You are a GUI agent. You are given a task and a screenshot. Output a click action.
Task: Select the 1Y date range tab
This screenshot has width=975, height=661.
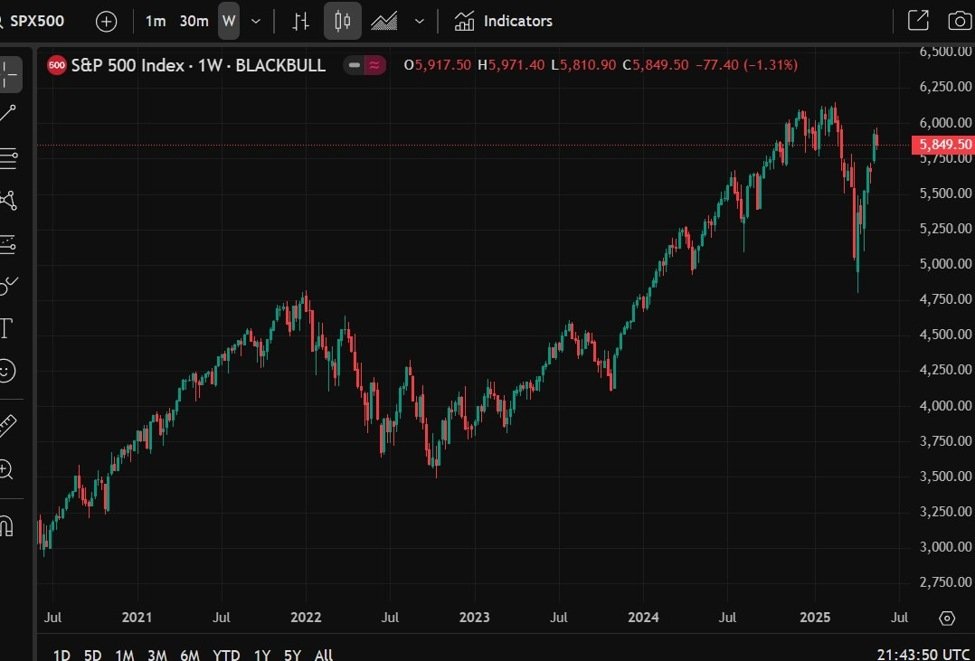262,655
